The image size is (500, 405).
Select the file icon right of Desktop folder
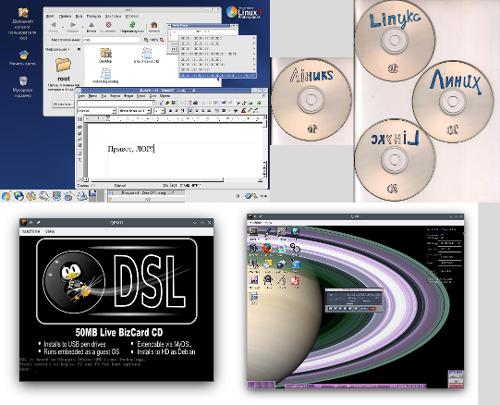(x=146, y=55)
